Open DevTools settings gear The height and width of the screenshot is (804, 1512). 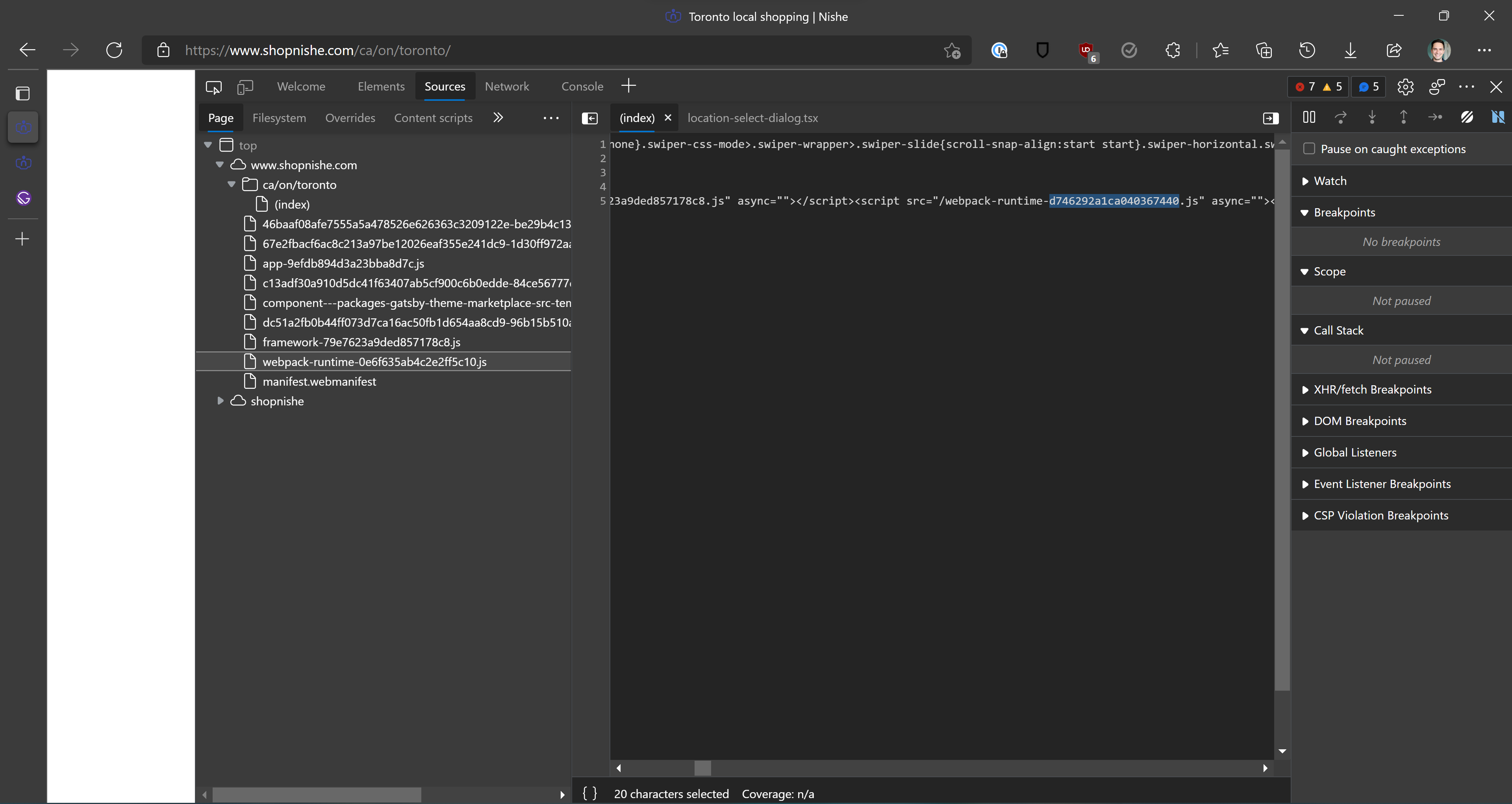tap(1405, 87)
